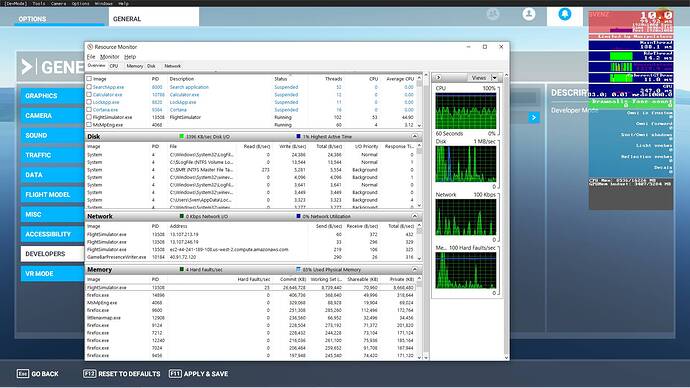
Task: Open Resource Monitor File menu
Action: (91, 57)
